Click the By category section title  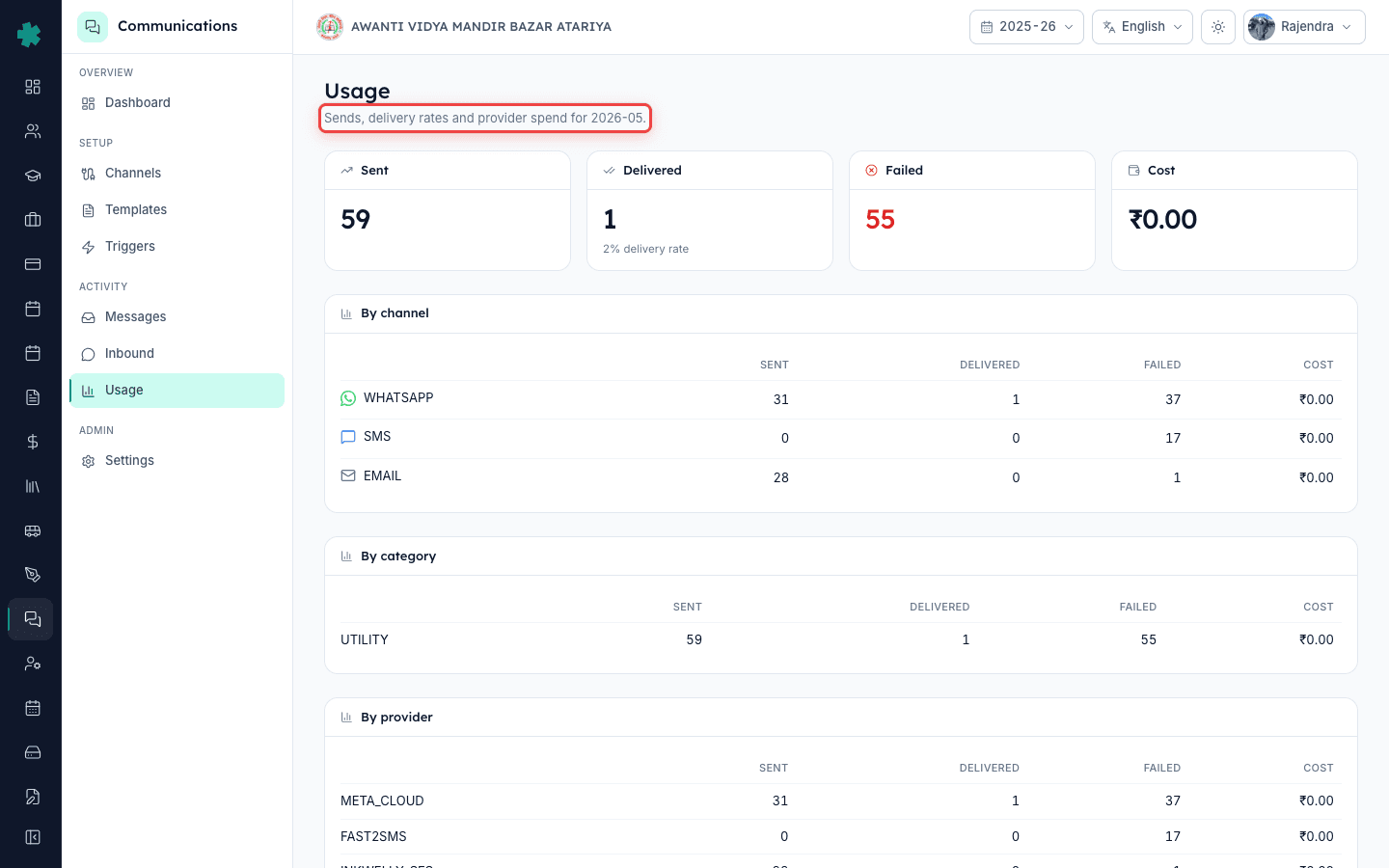pyautogui.click(x=398, y=556)
